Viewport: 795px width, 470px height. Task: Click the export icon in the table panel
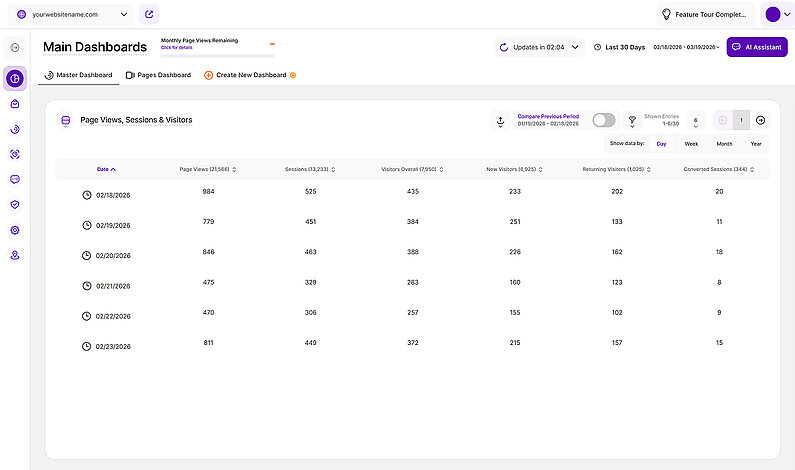click(500, 120)
